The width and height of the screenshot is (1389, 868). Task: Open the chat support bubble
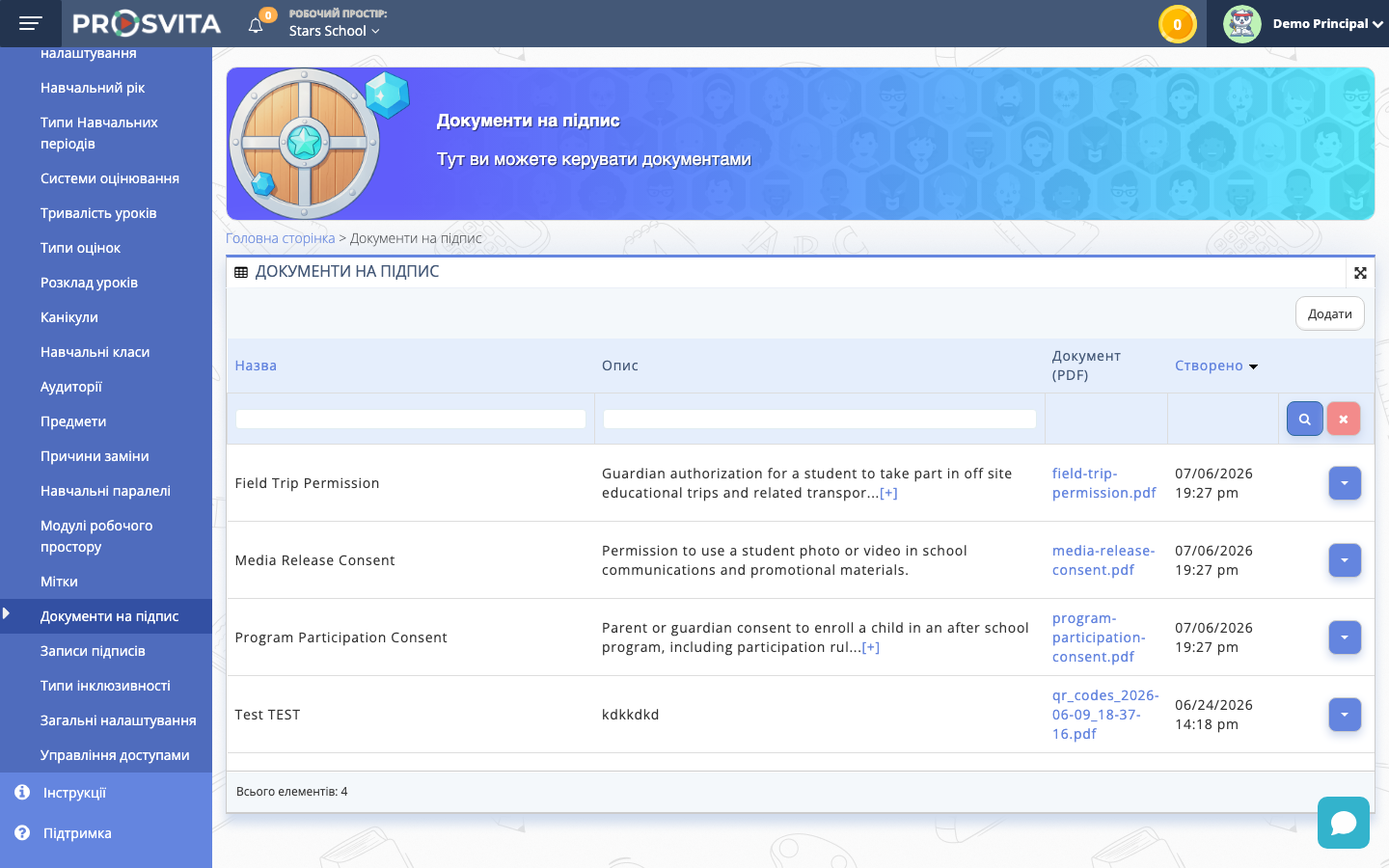1344,823
